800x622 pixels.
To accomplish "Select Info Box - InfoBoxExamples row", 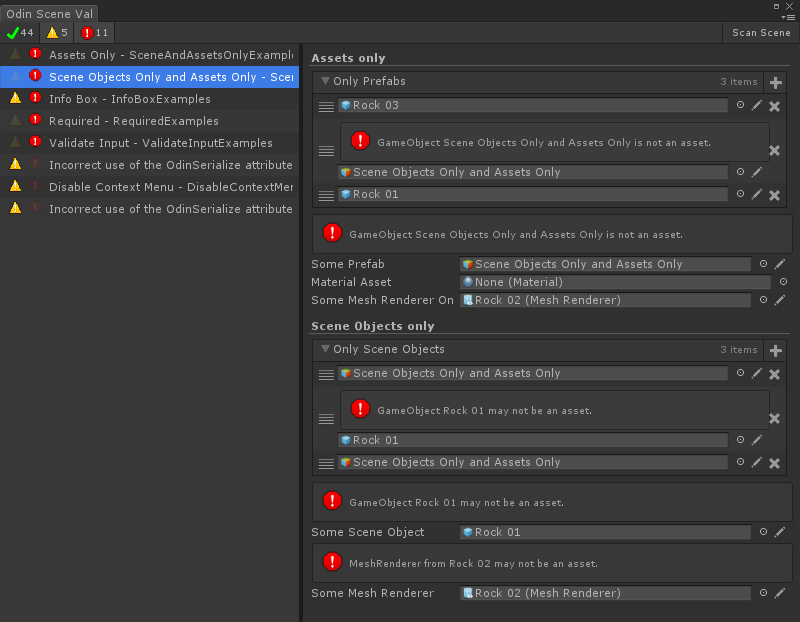I will coord(149,99).
